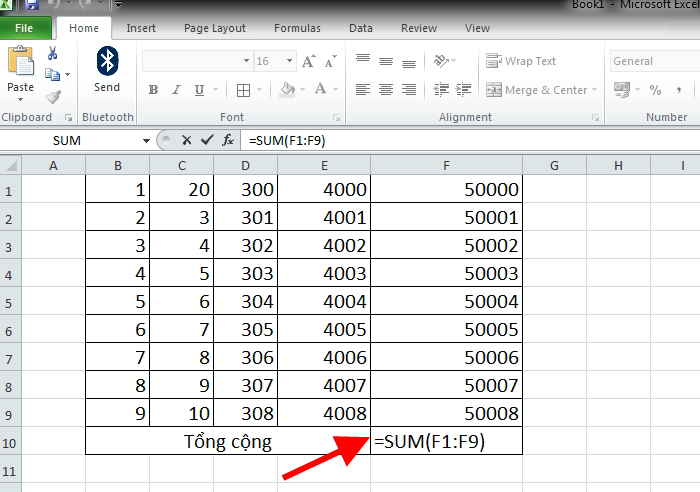Toggle Wrap Text
Viewport: 700px width, 492px height.
pos(521,61)
